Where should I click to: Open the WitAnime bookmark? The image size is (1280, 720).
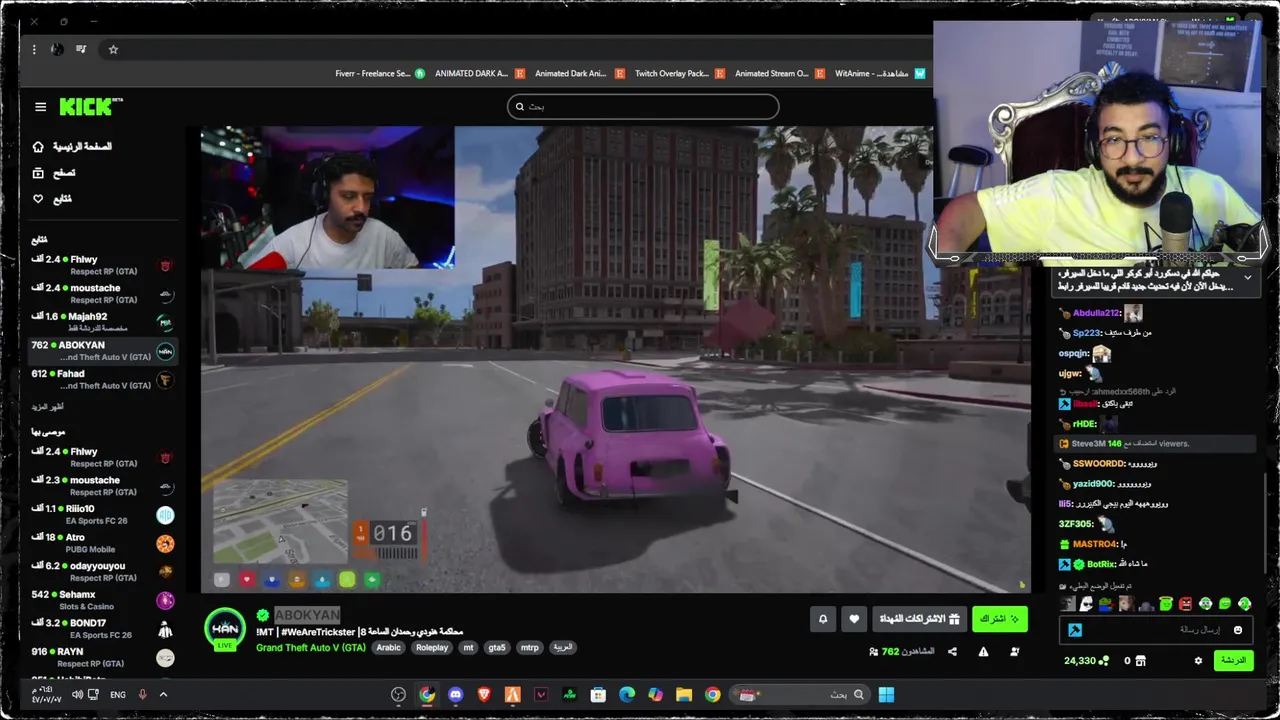tap(880, 73)
